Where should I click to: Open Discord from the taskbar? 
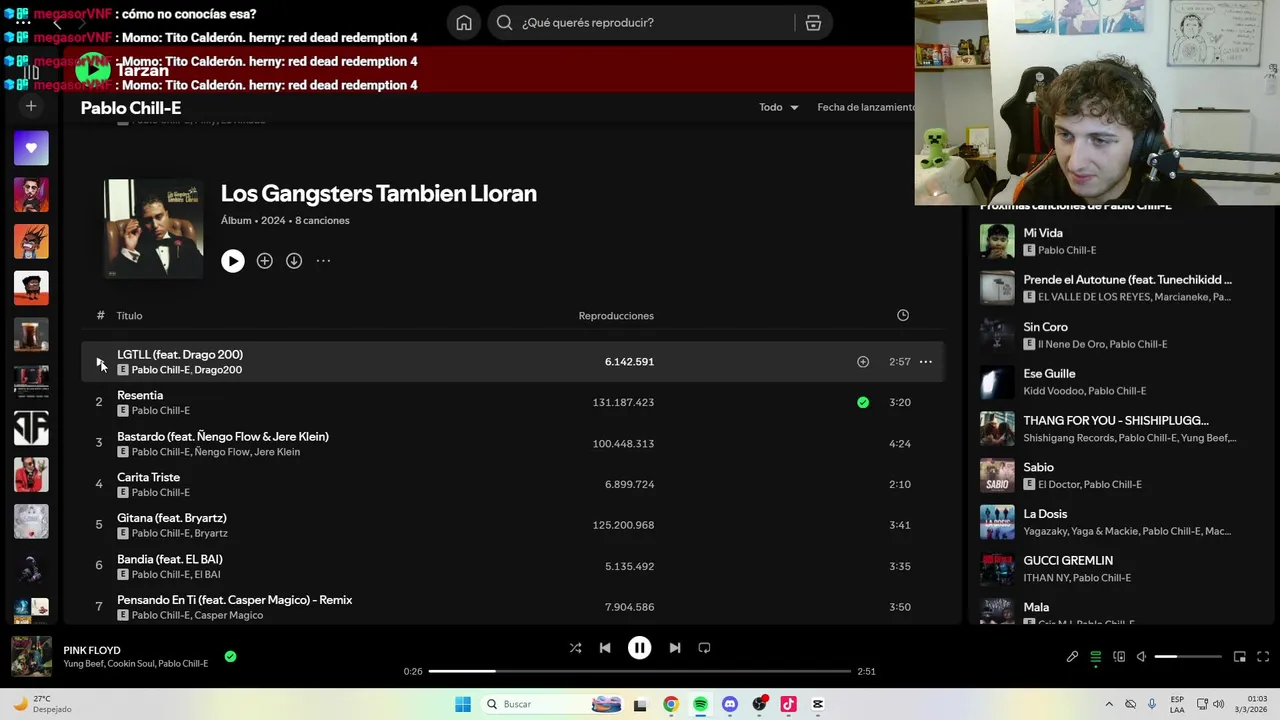click(730, 704)
